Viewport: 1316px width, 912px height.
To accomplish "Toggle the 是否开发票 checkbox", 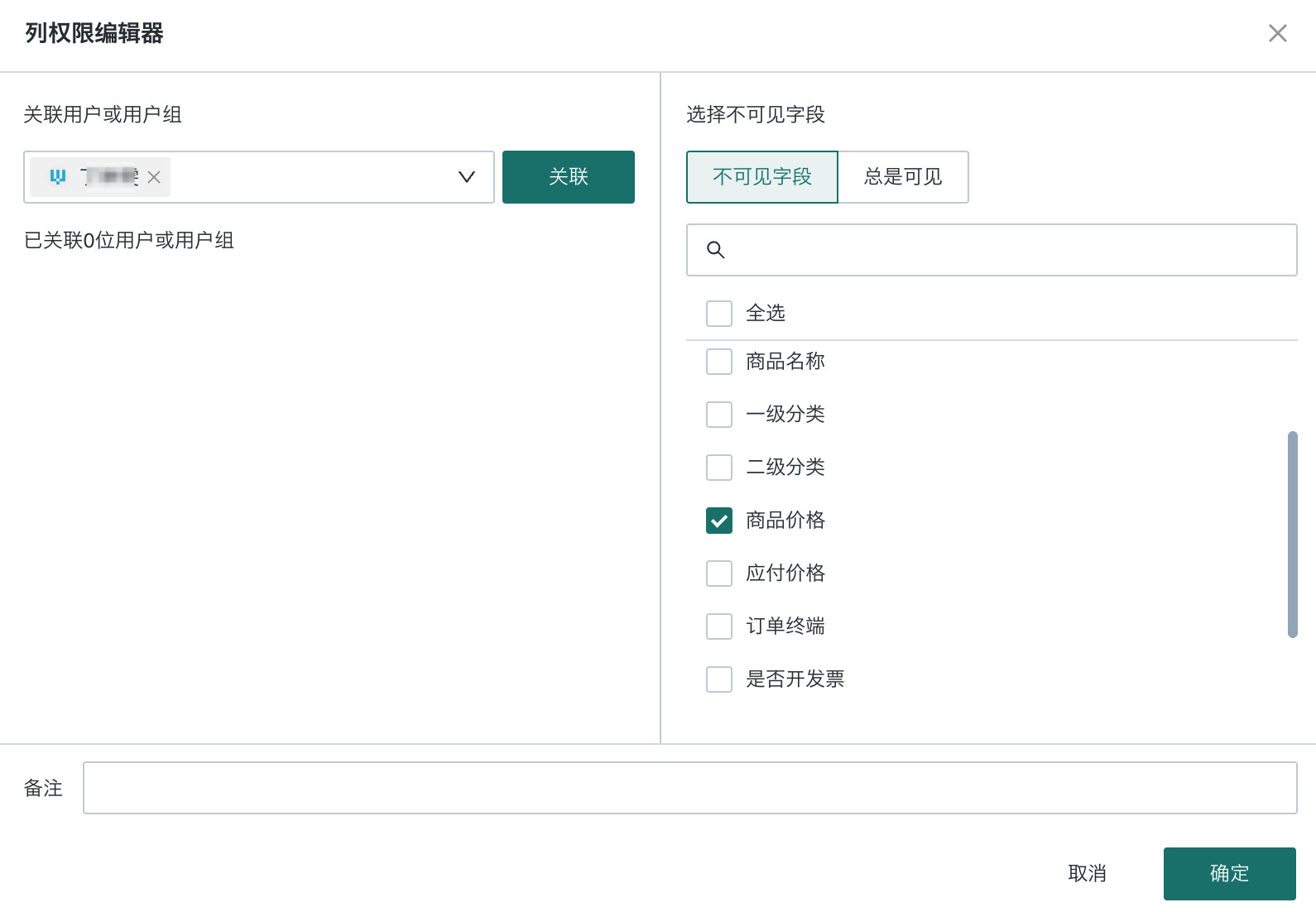I will (719, 679).
